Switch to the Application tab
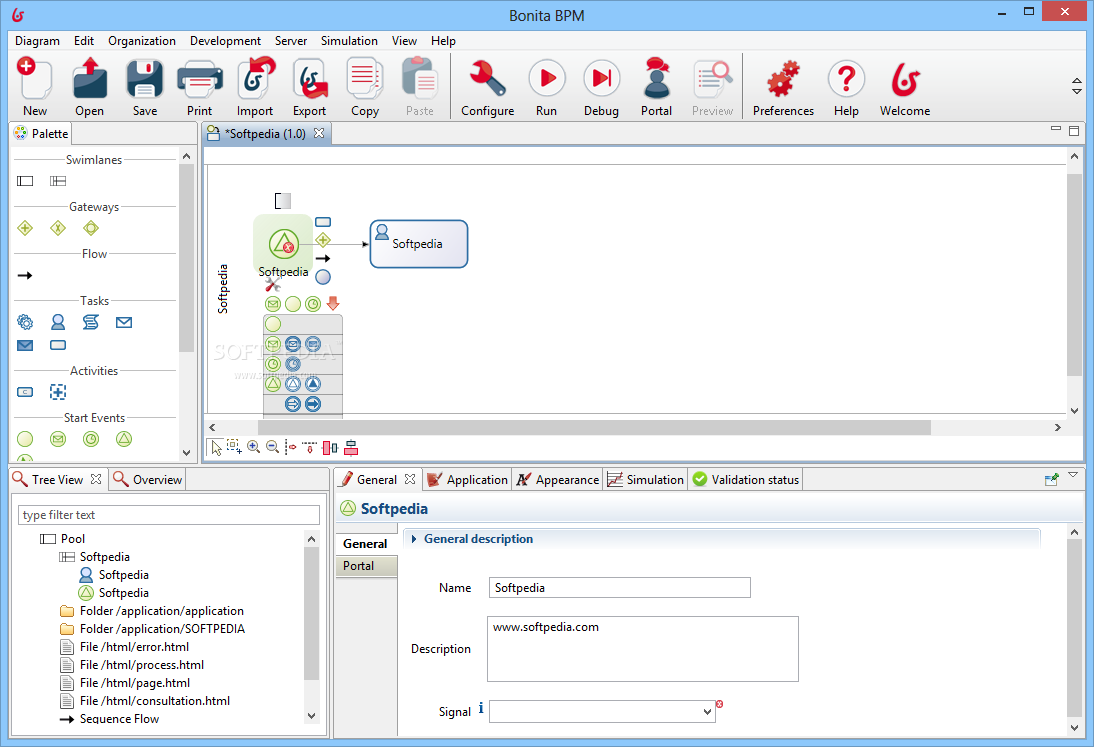The width and height of the screenshot is (1094, 747). point(467,480)
